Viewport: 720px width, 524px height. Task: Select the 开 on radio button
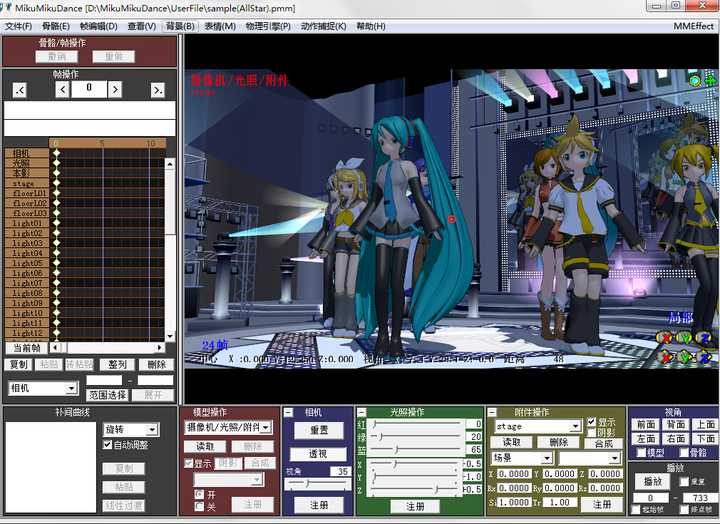(x=199, y=495)
